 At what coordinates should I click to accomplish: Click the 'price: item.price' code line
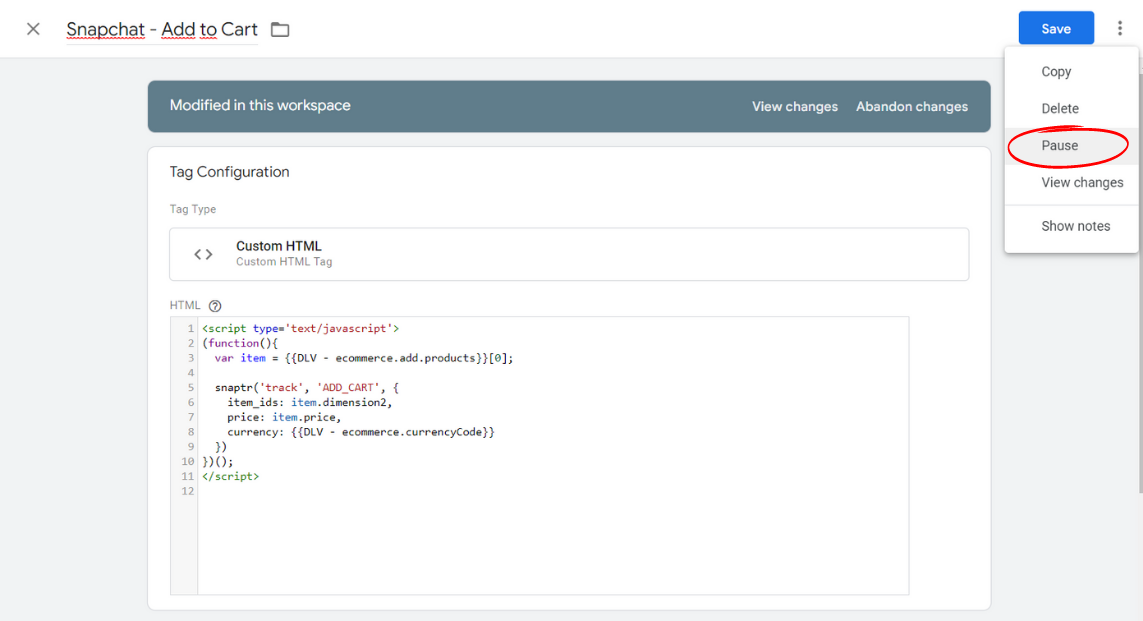pyautogui.click(x=284, y=417)
